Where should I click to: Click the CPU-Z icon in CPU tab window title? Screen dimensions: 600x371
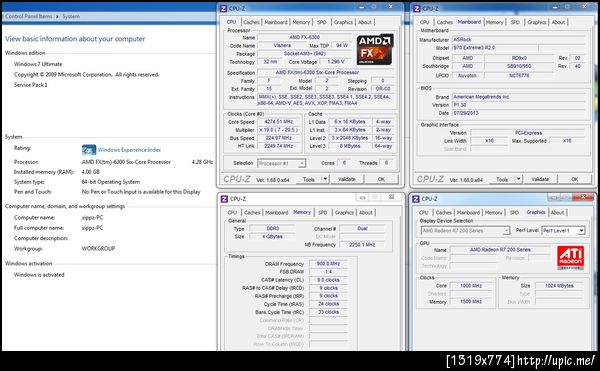pos(223,8)
